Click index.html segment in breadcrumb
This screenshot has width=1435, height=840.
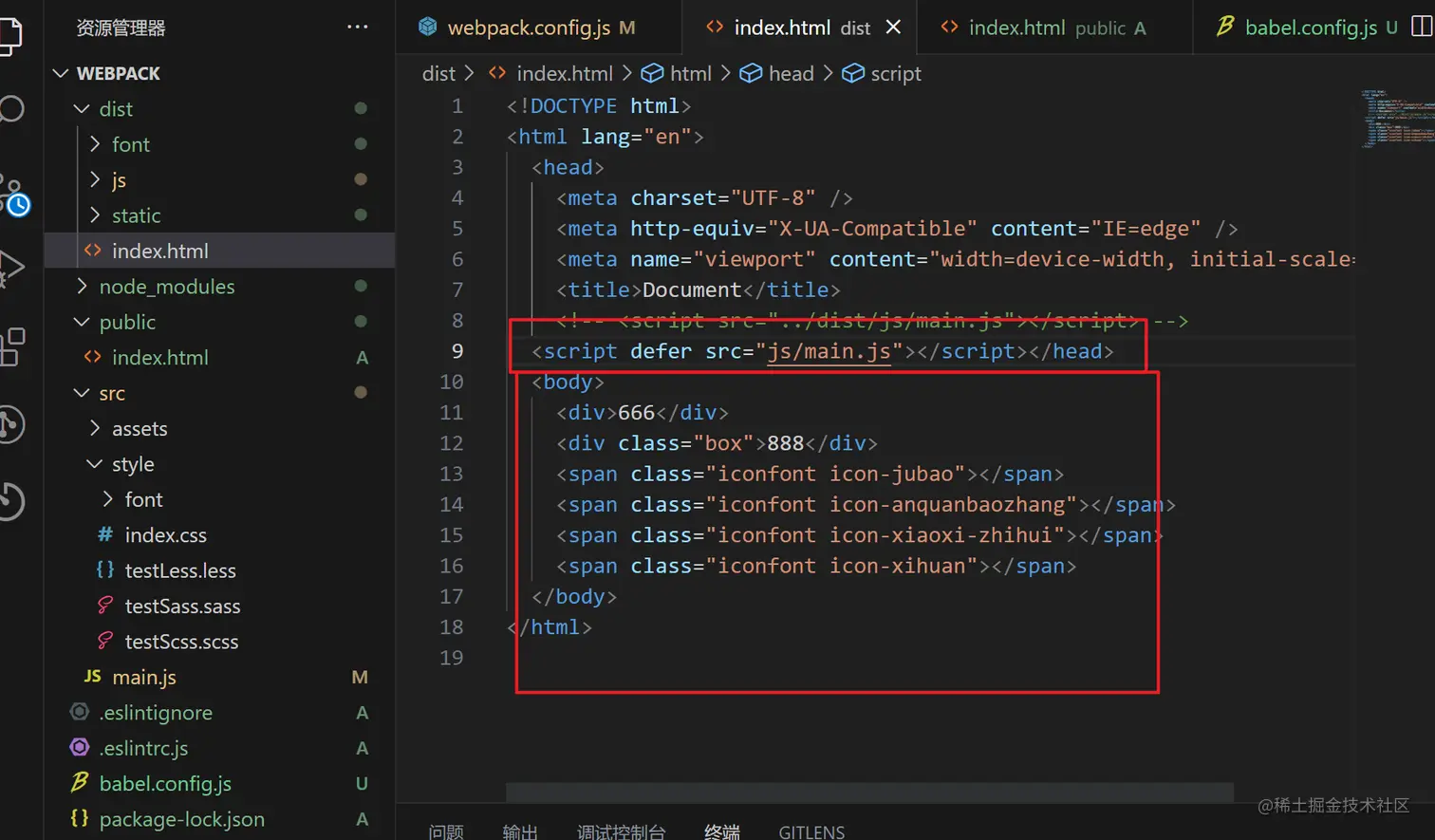[565, 73]
